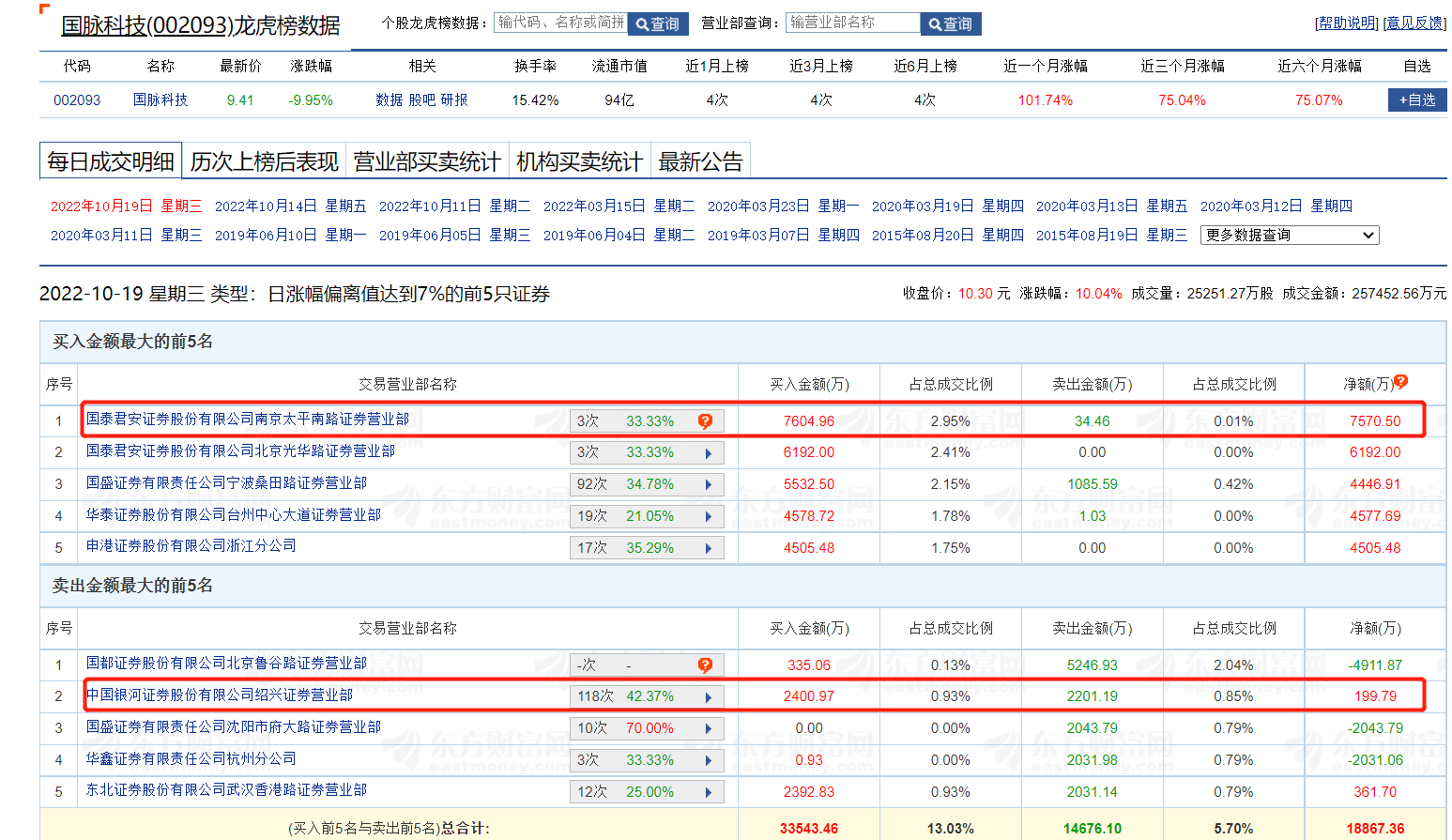Switch to 机构买卖统计 tab
This screenshot has width=1452, height=840.
tap(579, 162)
